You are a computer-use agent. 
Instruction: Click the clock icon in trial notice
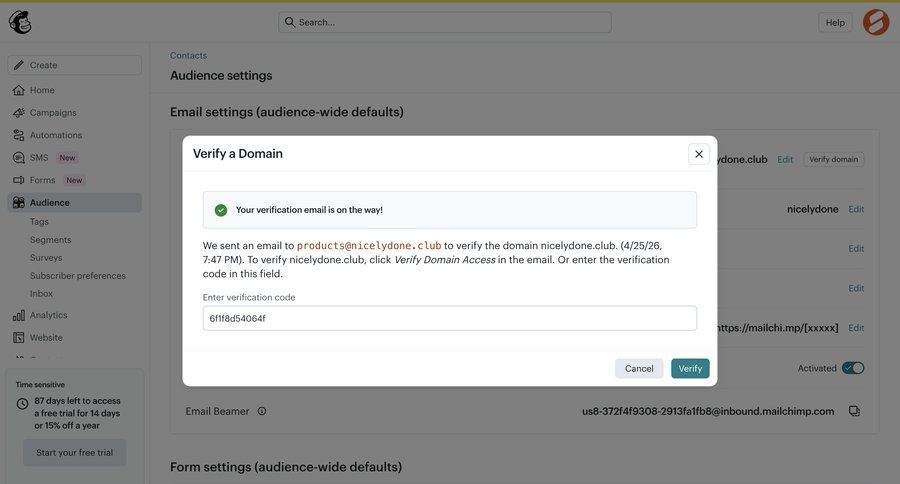tap(22, 404)
